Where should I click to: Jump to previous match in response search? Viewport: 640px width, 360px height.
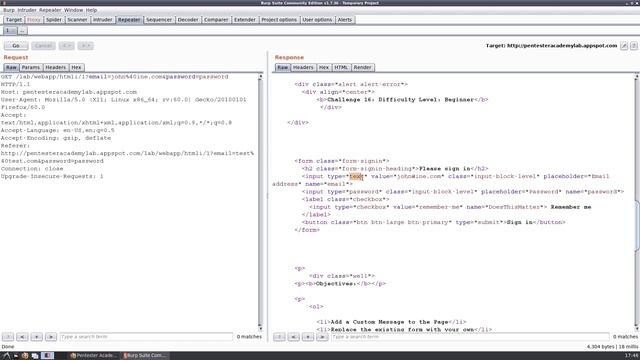click(293, 337)
